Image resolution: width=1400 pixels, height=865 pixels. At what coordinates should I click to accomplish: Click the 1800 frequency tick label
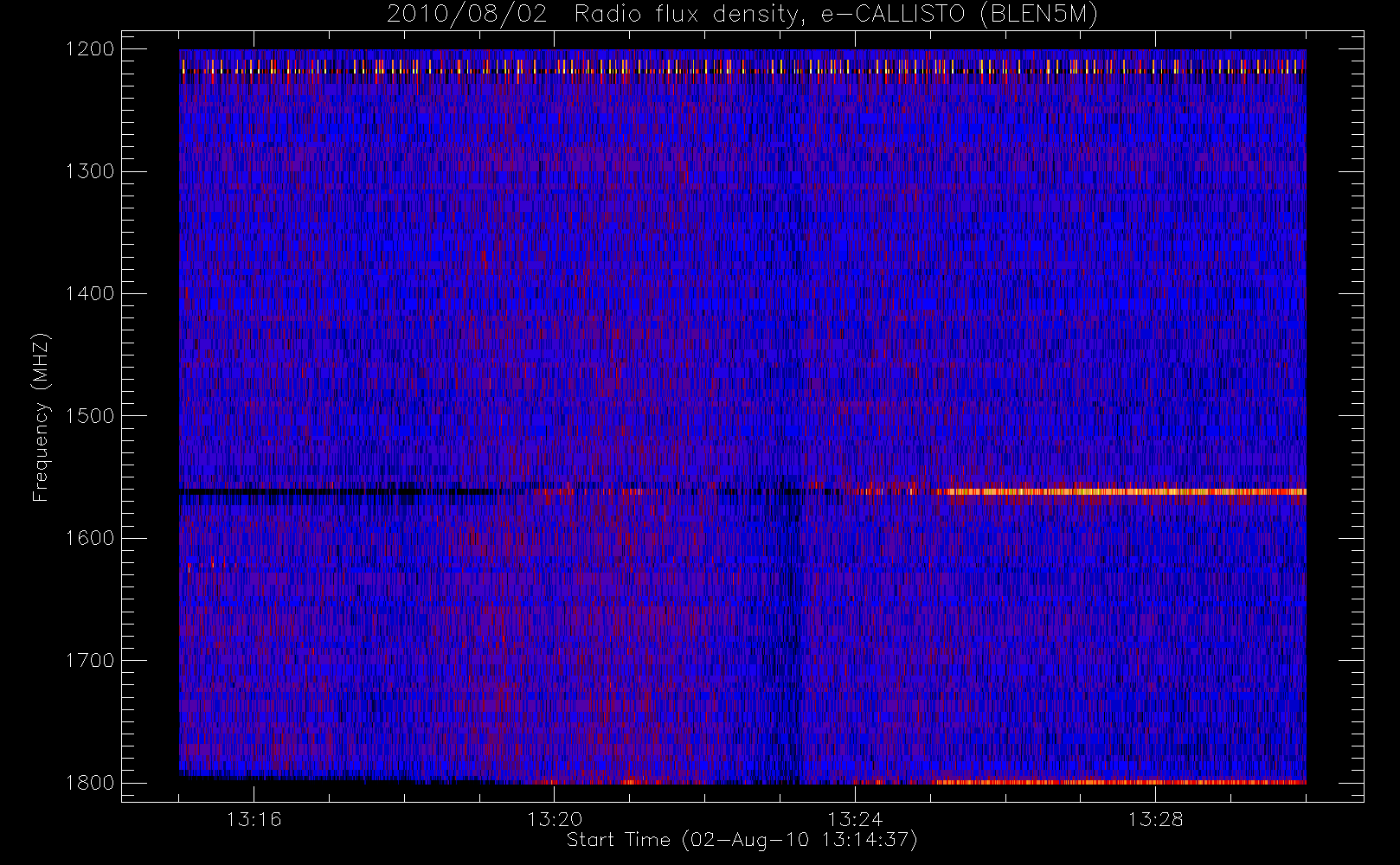pyautogui.click(x=90, y=783)
